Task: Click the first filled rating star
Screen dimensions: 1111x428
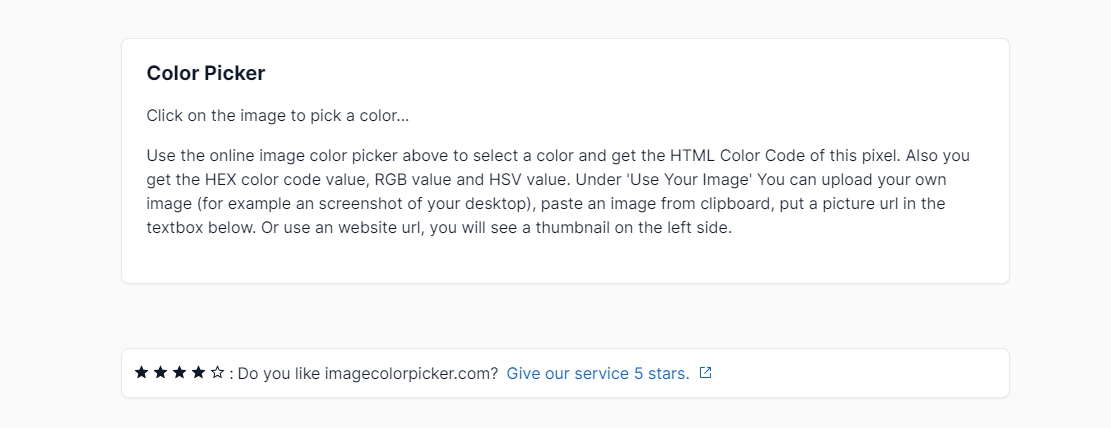Action: (142, 373)
